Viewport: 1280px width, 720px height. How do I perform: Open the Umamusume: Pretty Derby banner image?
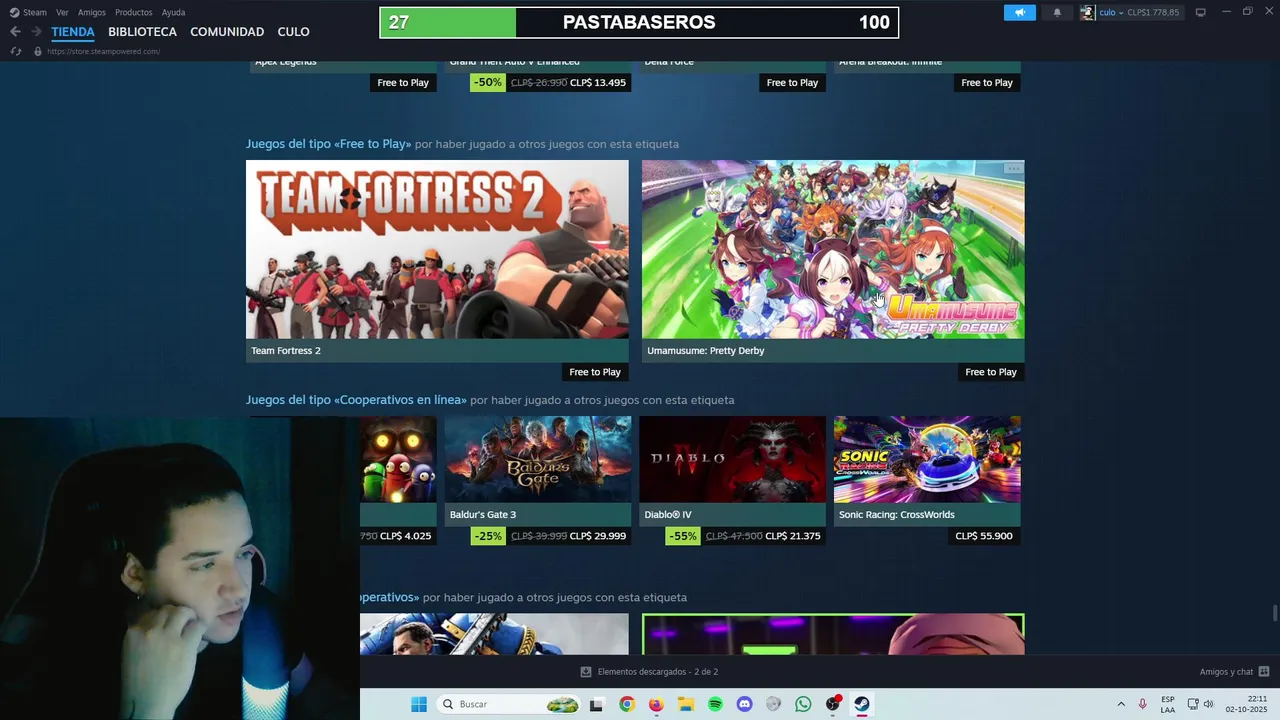click(833, 249)
